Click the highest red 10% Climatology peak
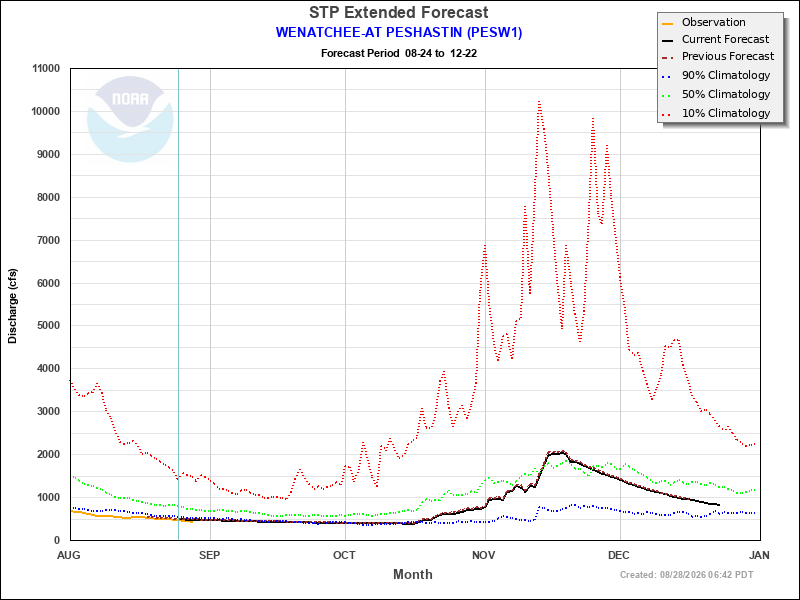 pos(539,102)
